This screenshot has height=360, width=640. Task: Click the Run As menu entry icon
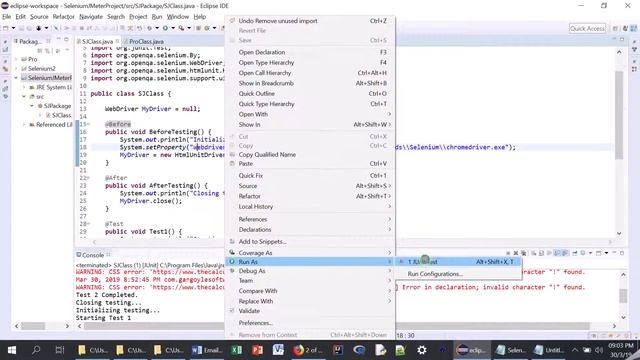(232, 262)
